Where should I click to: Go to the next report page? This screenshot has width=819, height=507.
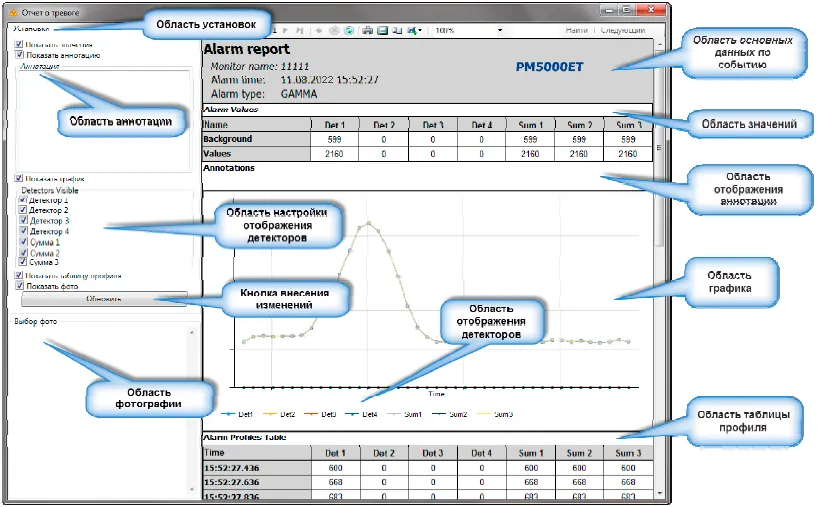(x=286, y=31)
